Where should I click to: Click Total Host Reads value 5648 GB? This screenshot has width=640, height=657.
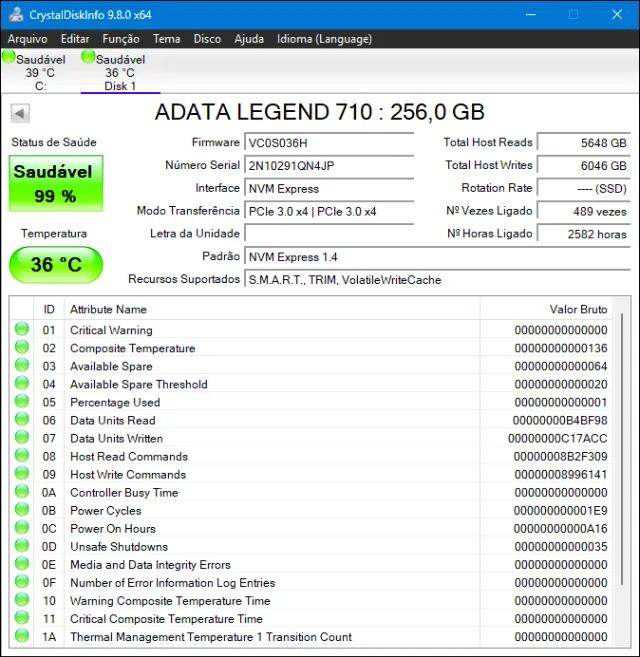(583, 143)
